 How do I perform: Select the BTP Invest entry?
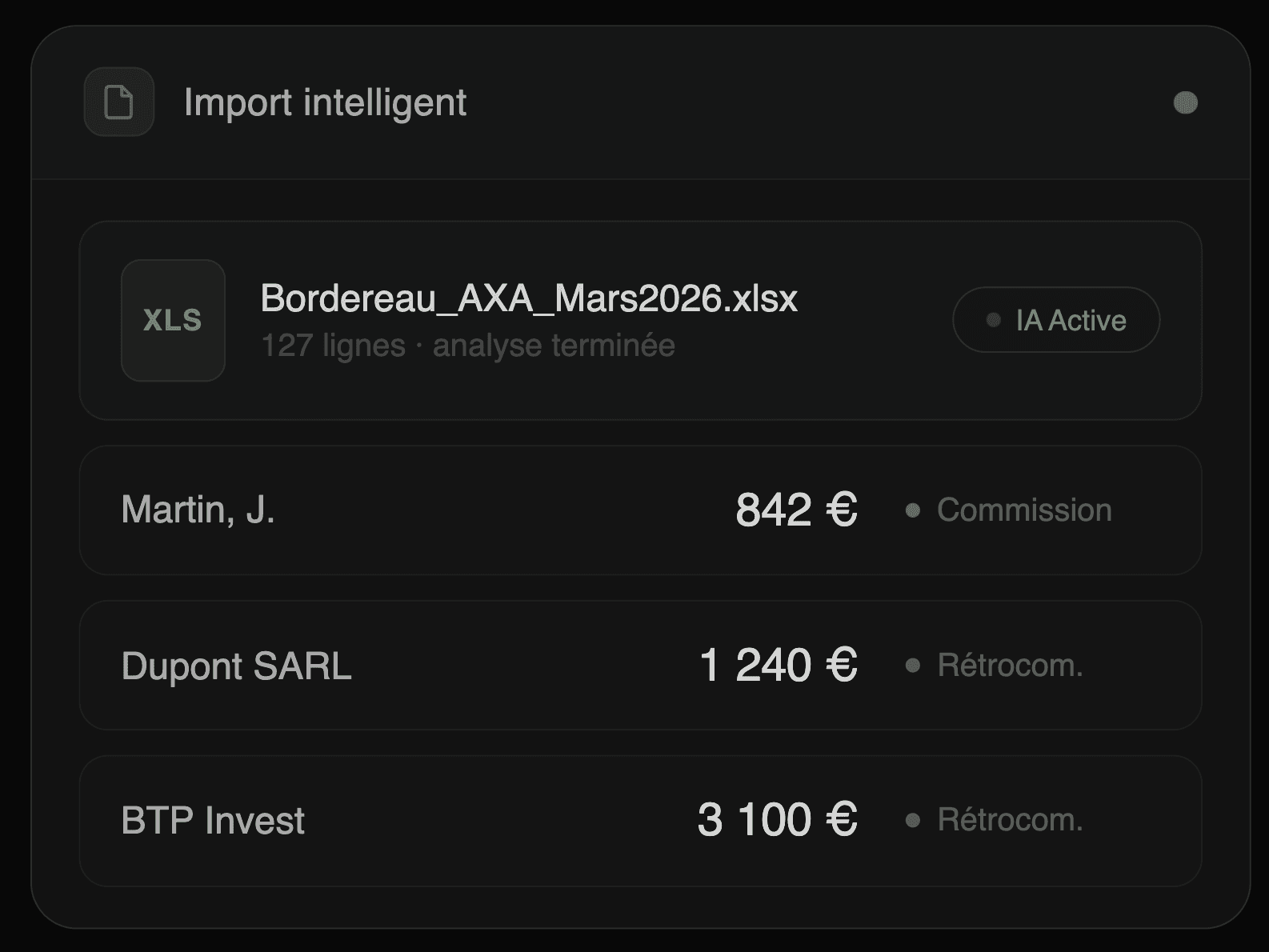(x=213, y=821)
